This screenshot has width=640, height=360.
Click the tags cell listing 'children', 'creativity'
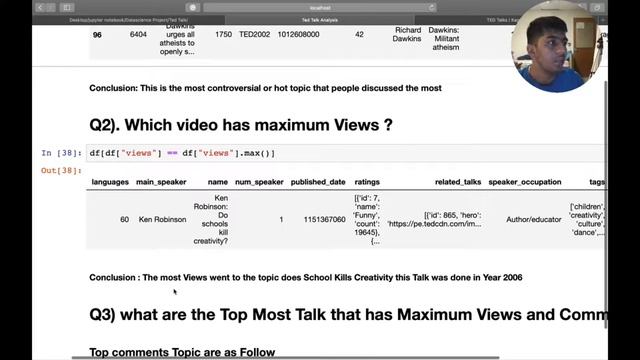[587, 220]
